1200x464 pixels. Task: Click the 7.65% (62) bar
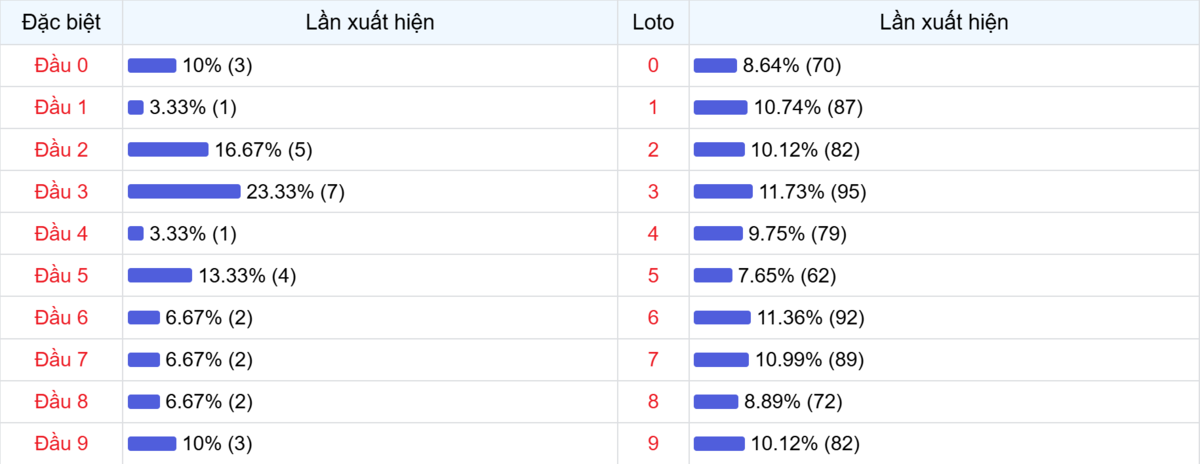[713, 275]
